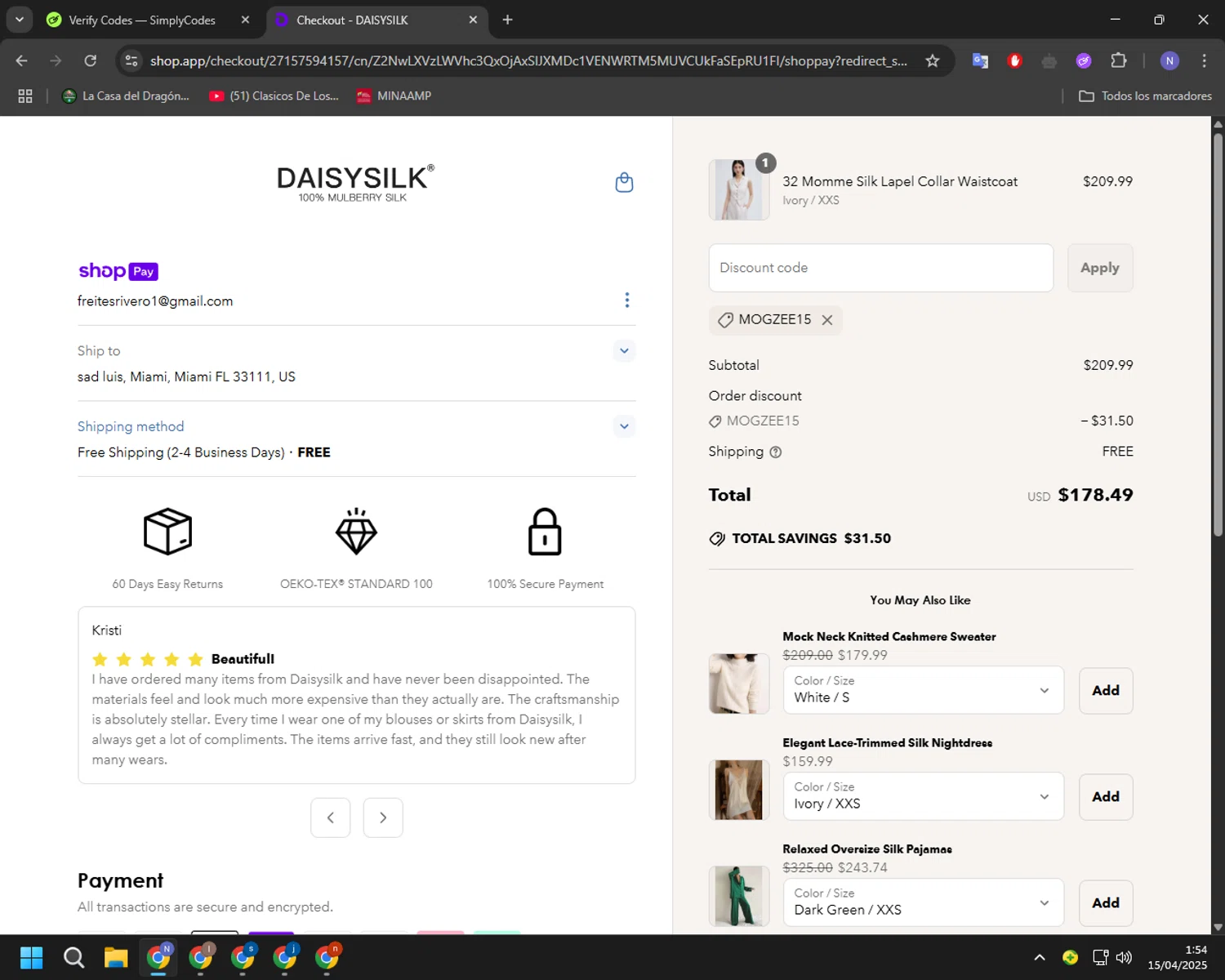Viewport: 1225px width, 980px height.
Task: Add Relaxed Oversize Silk Pajamas
Action: click(x=1106, y=903)
